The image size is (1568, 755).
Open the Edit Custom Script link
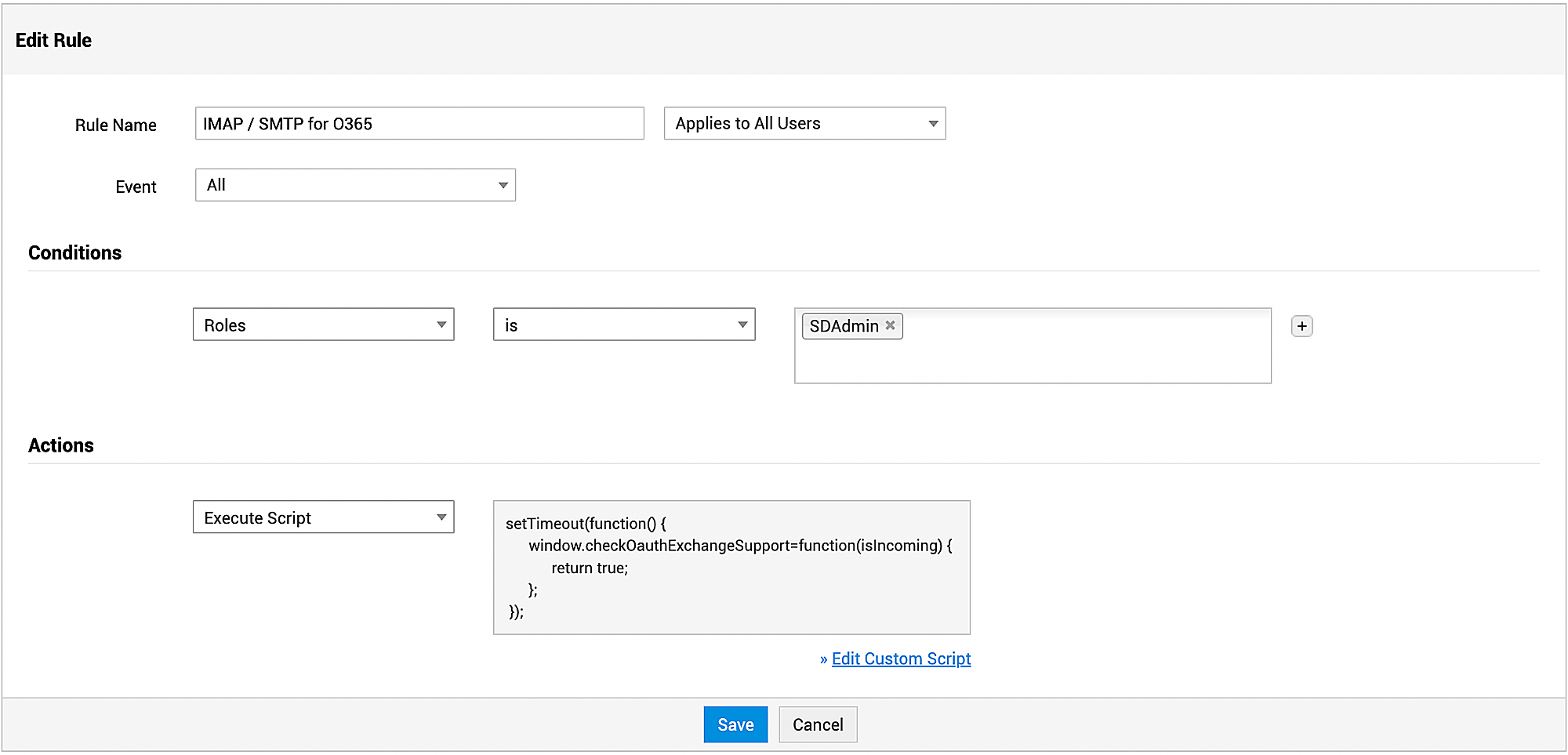click(901, 659)
